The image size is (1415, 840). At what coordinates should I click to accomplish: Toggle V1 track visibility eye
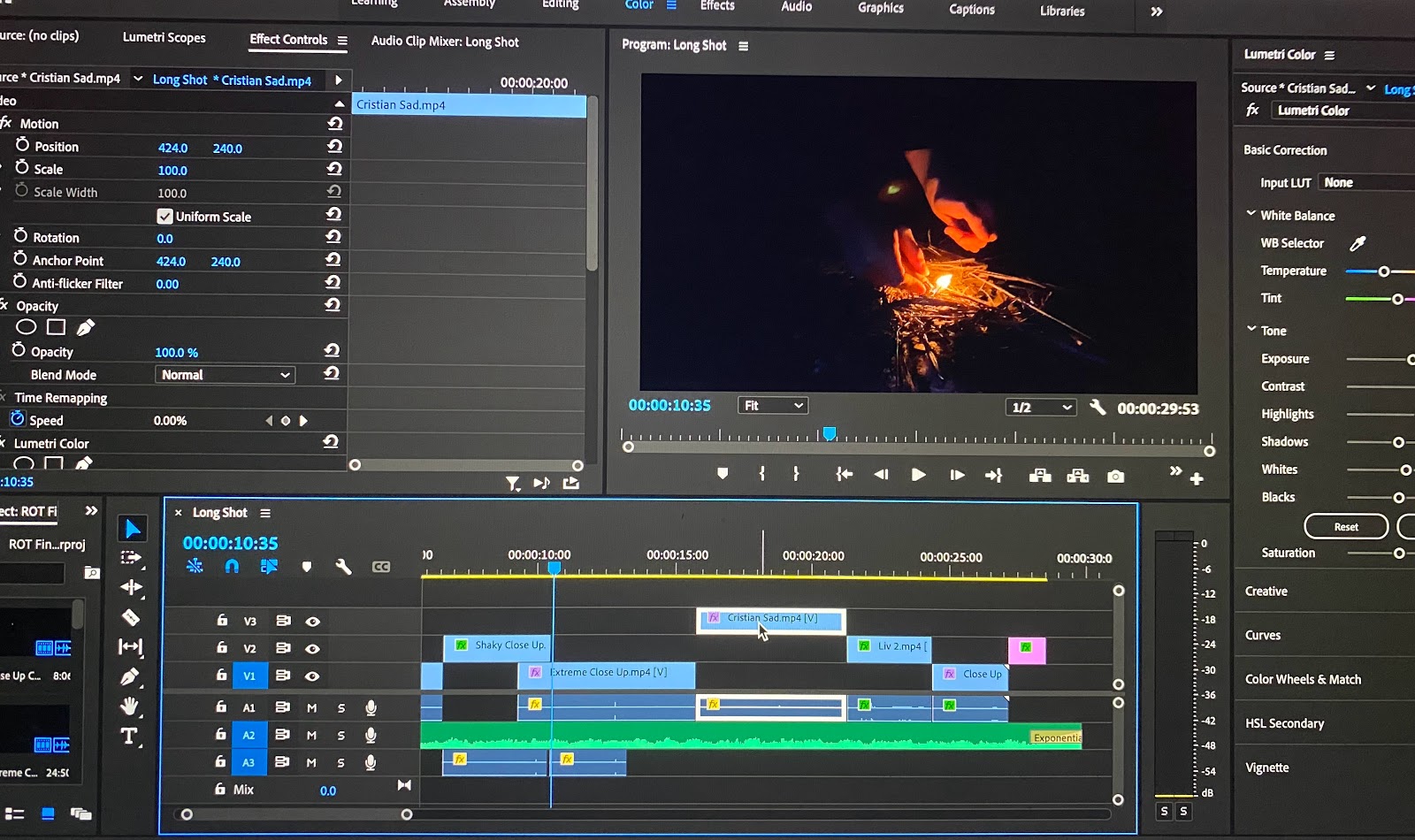click(312, 676)
